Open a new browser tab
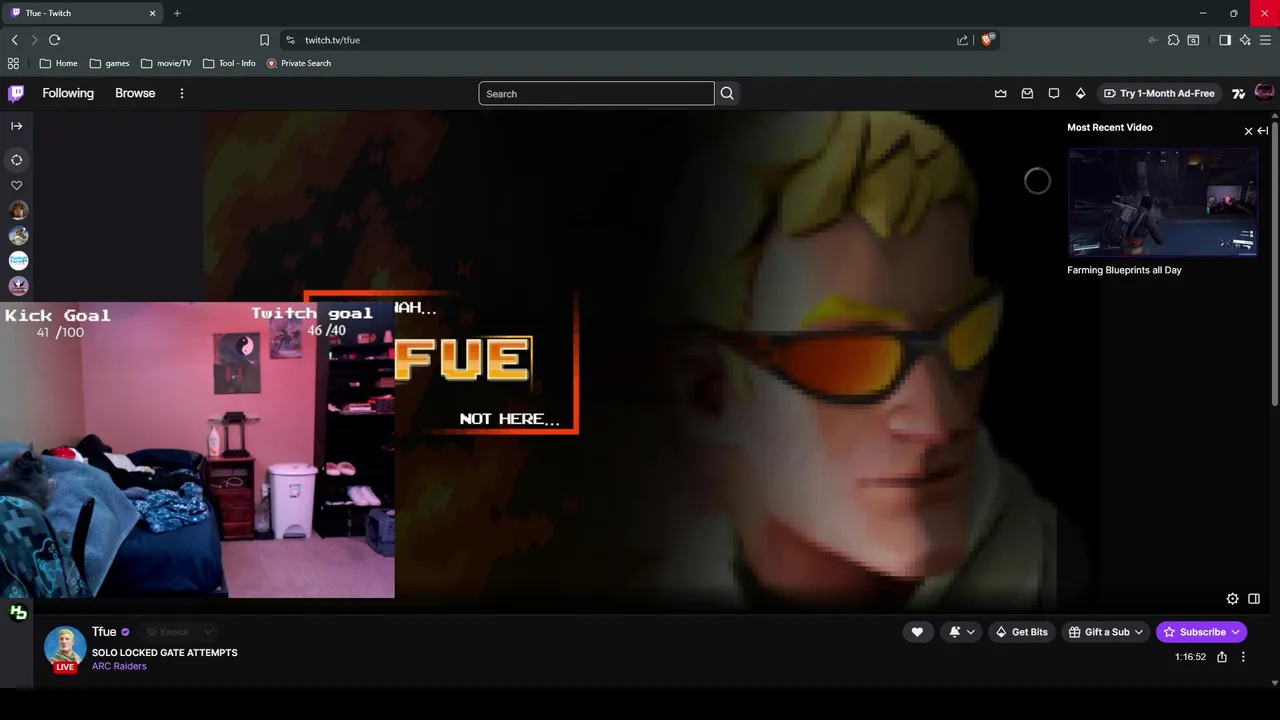The height and width of the screenshot is (720, 1280). coord(177,13)
